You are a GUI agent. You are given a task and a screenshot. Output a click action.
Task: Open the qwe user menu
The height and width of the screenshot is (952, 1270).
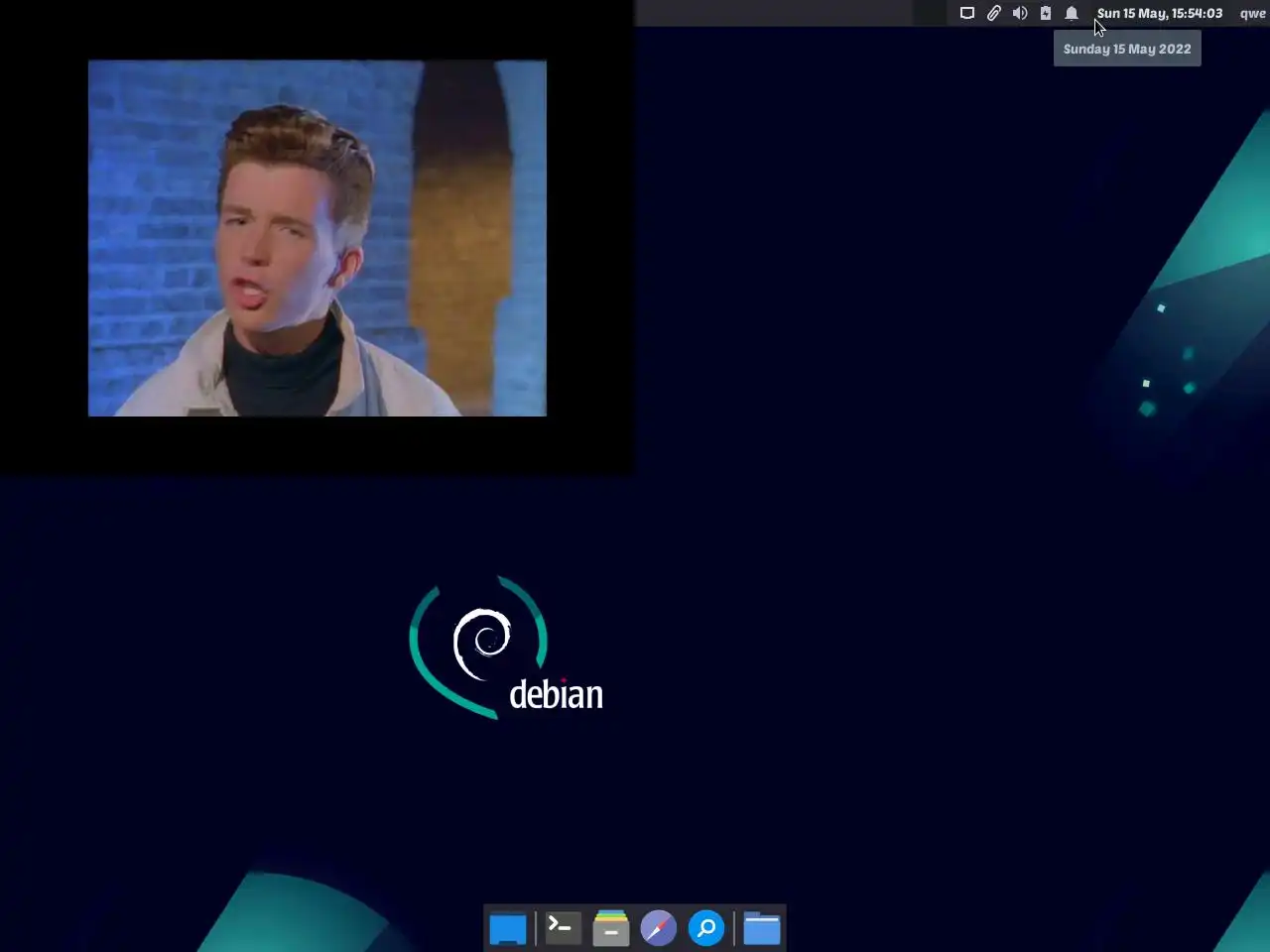point(1252,13)
